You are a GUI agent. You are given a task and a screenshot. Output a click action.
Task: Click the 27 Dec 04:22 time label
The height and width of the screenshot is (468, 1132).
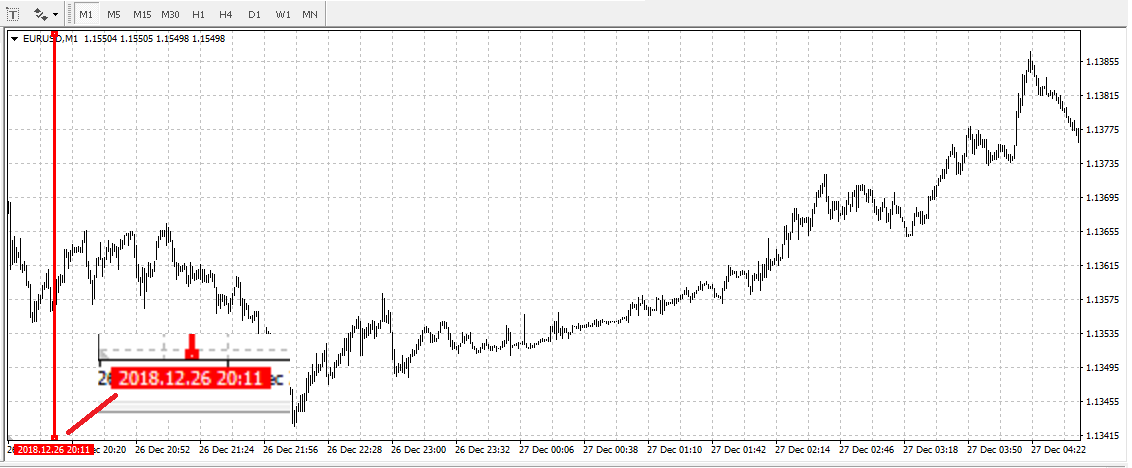click(x=1059, y=449)
